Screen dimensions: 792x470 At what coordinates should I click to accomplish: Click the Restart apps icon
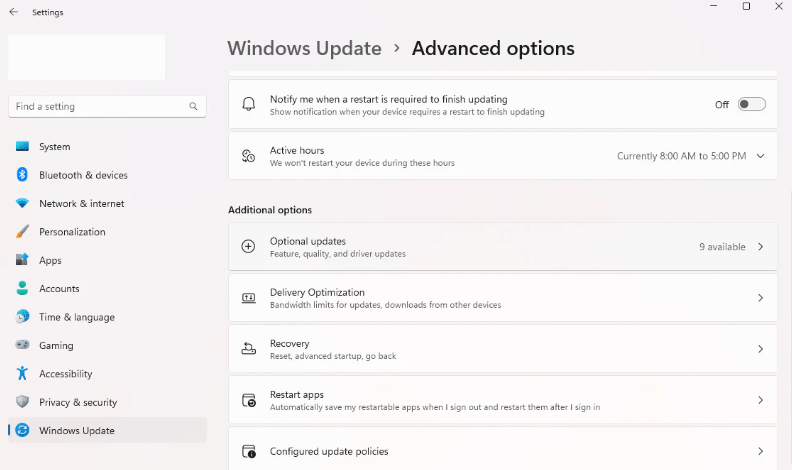pos(249,400)
